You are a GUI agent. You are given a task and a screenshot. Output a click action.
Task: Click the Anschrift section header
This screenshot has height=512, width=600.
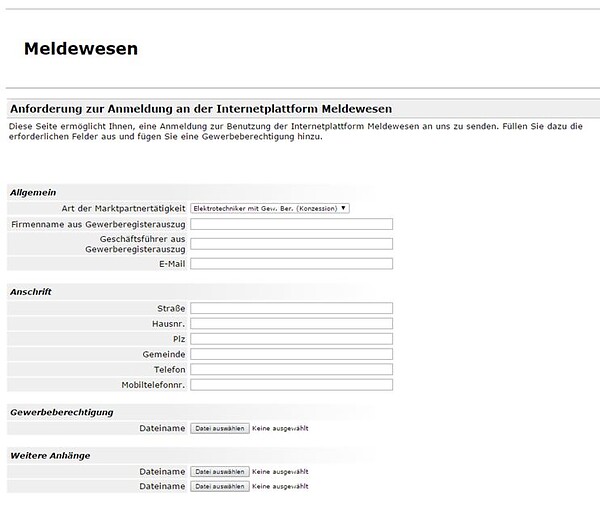click(x=31, y=292)
